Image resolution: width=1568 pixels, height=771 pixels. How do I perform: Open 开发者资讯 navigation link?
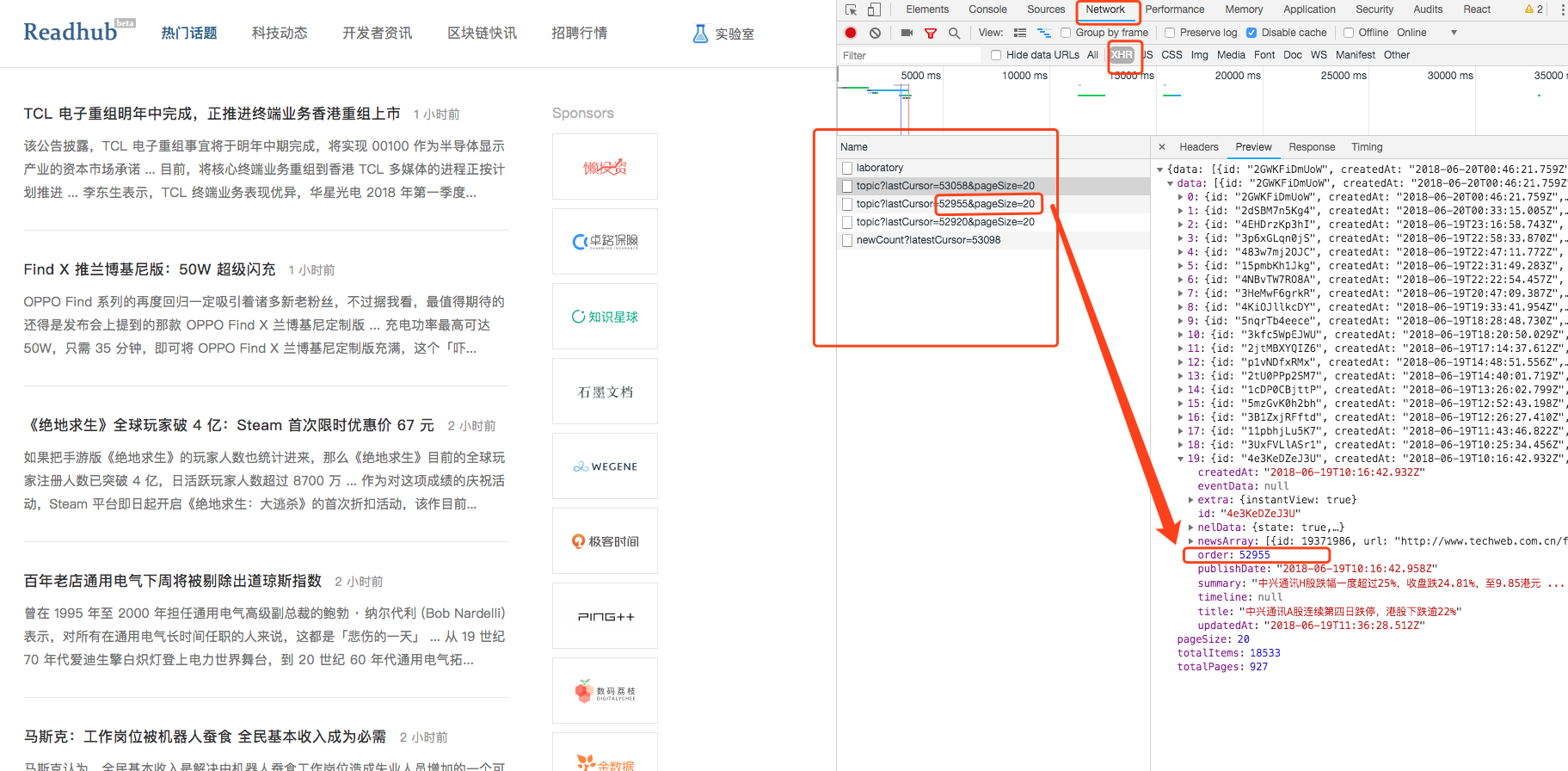point(377,34)
